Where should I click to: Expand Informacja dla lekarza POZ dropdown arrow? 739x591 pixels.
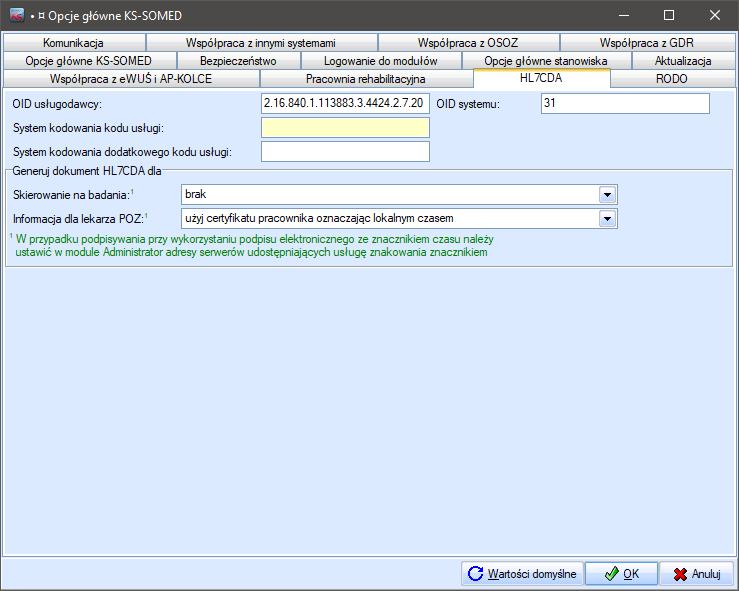(608, 219)
